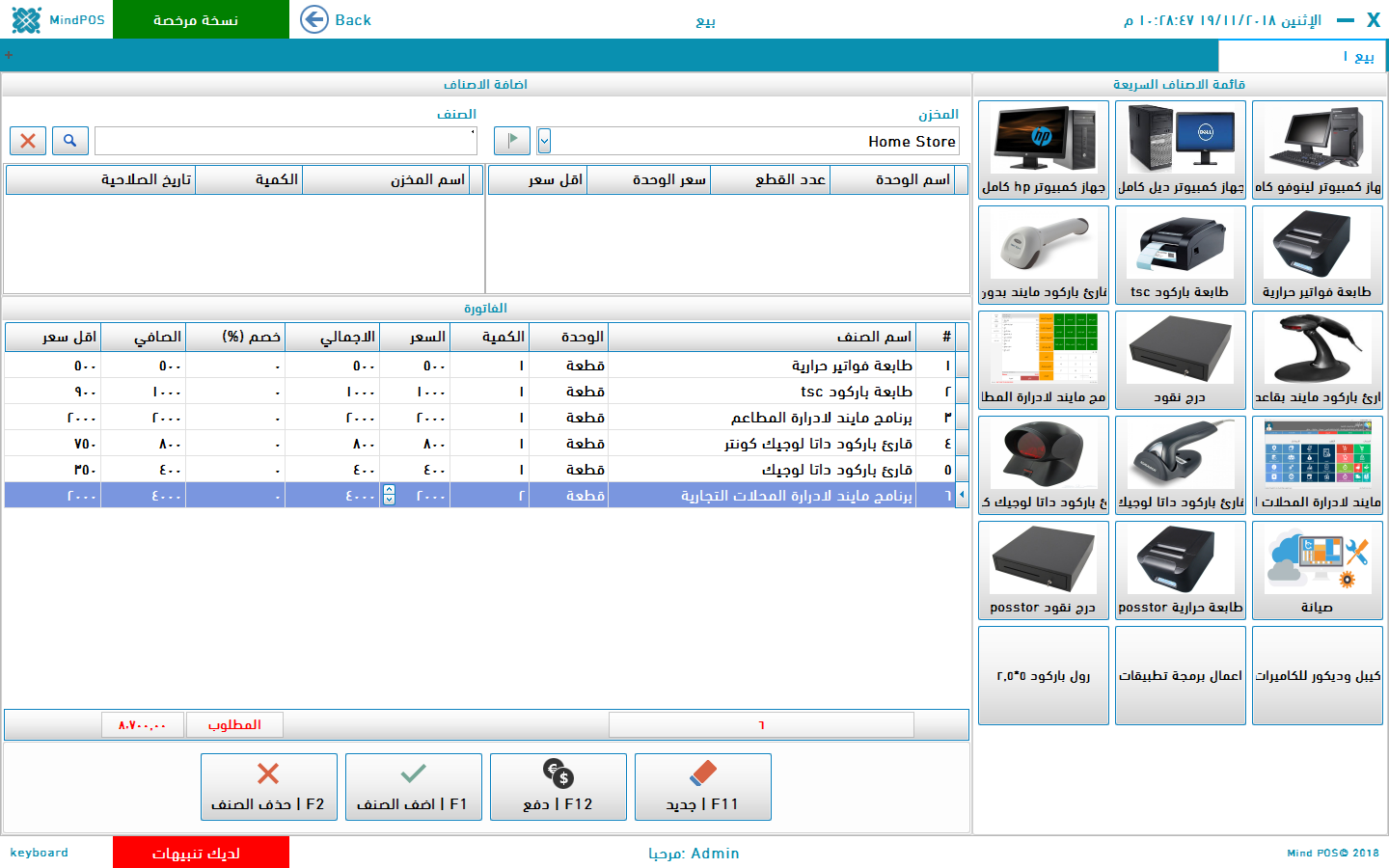Click the plus to add new sale tab
Viewport: 1389px width, 868px height.
tap(9, 56)
